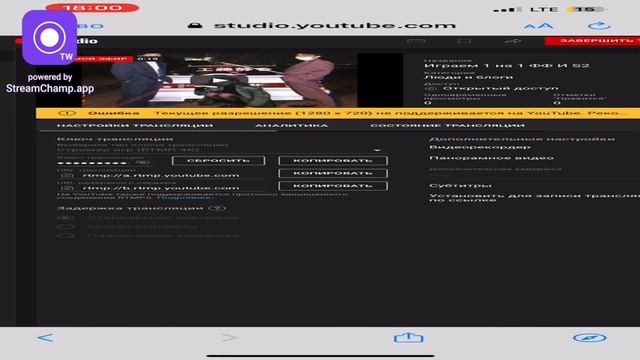Open the Safari share sheet icon
This screenshot has height=360, width=640.
tap(409, 337)
